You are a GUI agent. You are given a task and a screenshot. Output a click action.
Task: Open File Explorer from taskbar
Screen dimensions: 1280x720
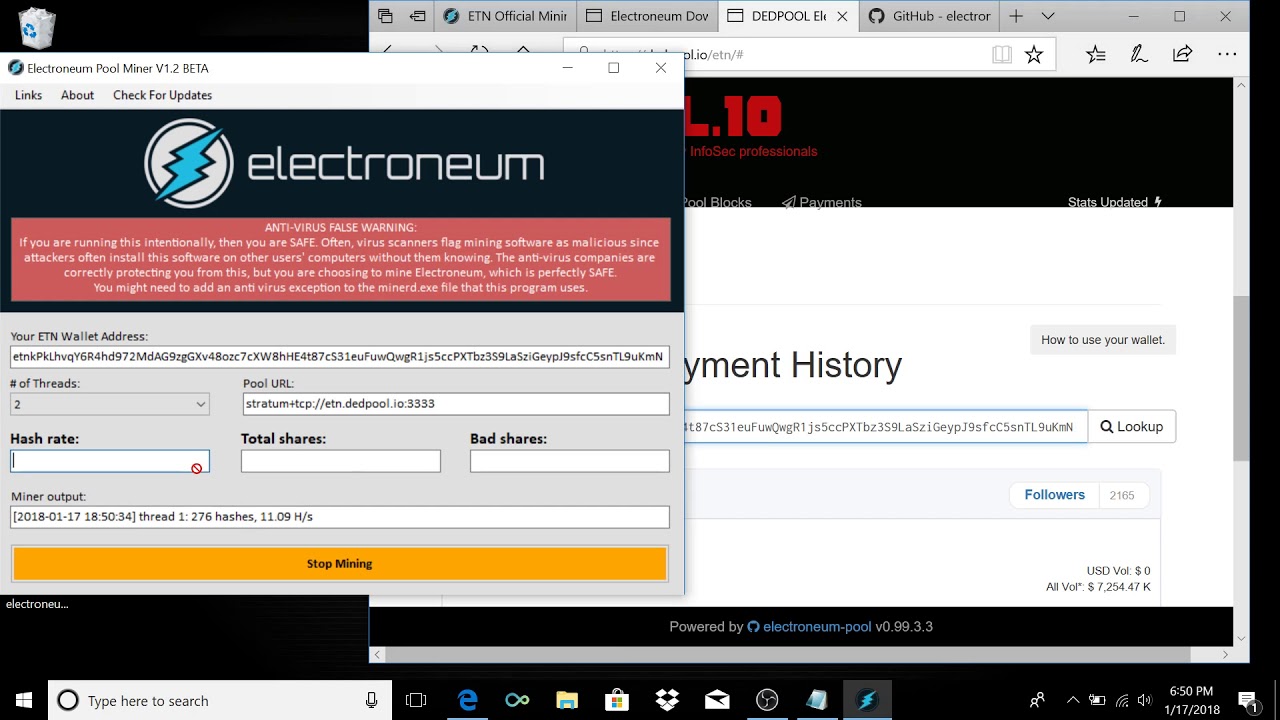click(x=567, y=701)
